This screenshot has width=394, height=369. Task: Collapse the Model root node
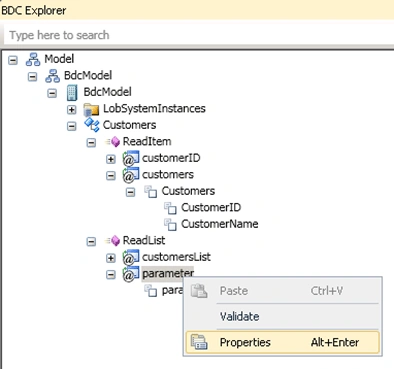(13, 60)
